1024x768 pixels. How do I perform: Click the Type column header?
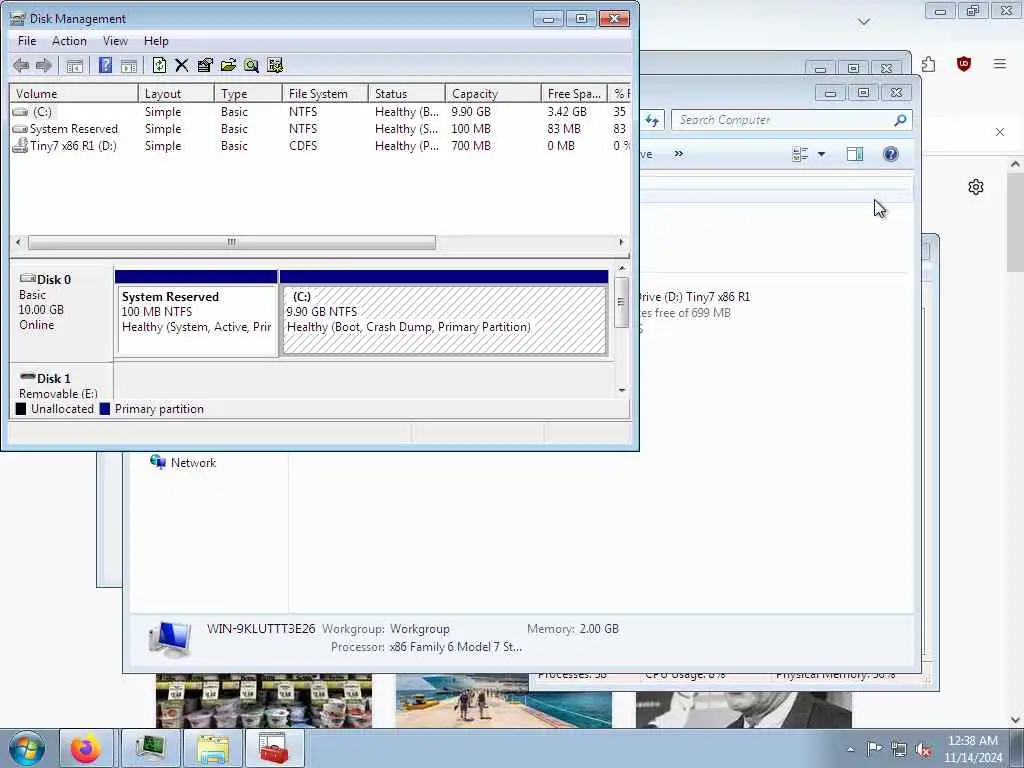[x=248, y=93]
